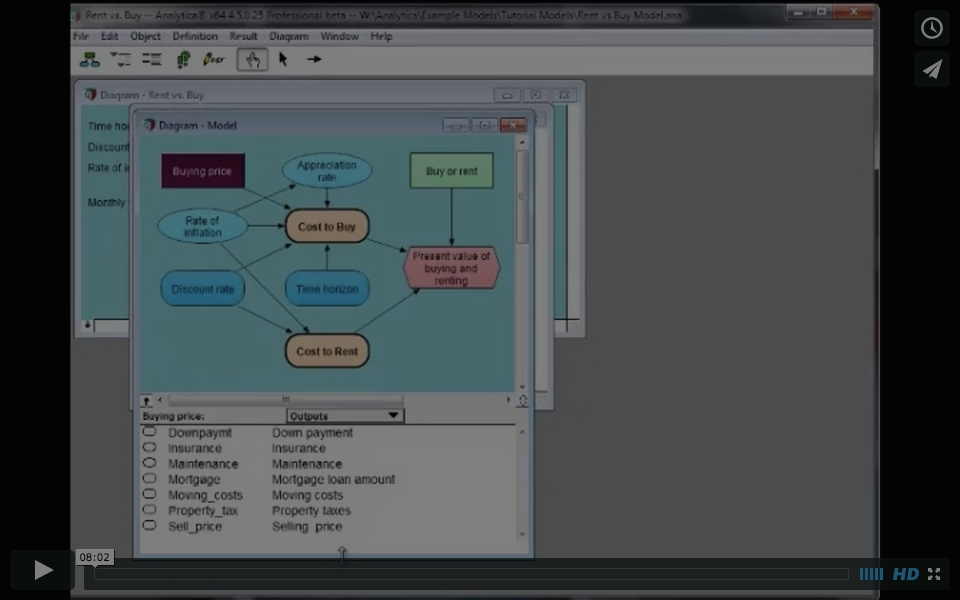
Task: Open the Definition menu
Action: [195, 36]
